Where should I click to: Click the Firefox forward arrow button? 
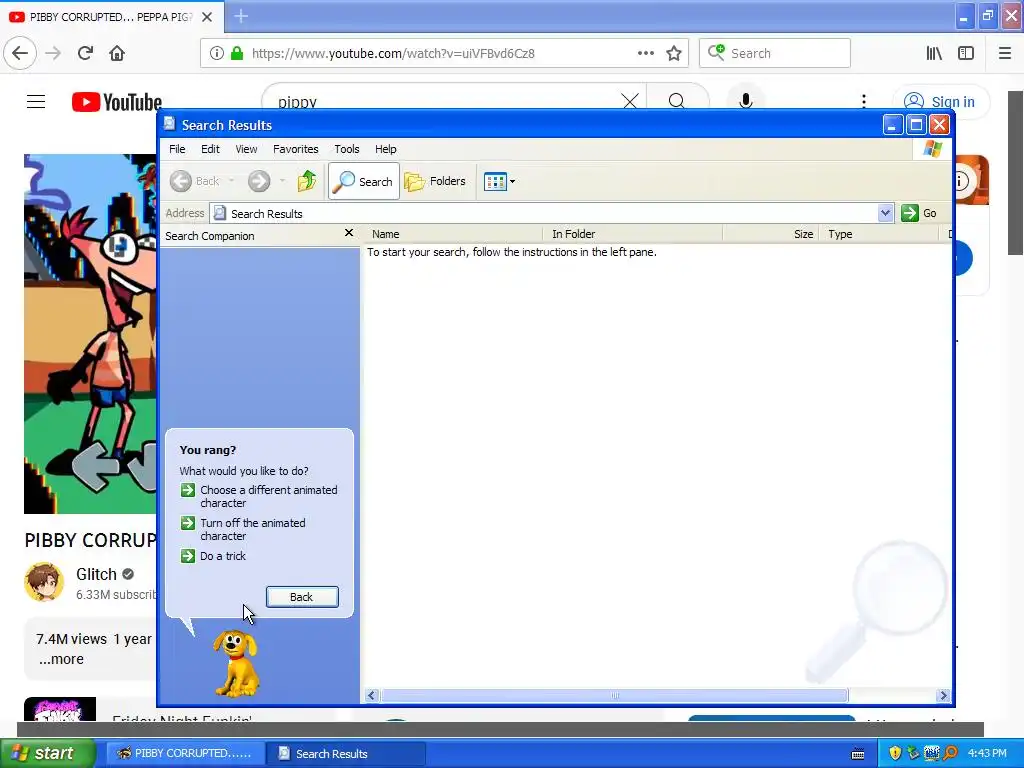[53, 53]
